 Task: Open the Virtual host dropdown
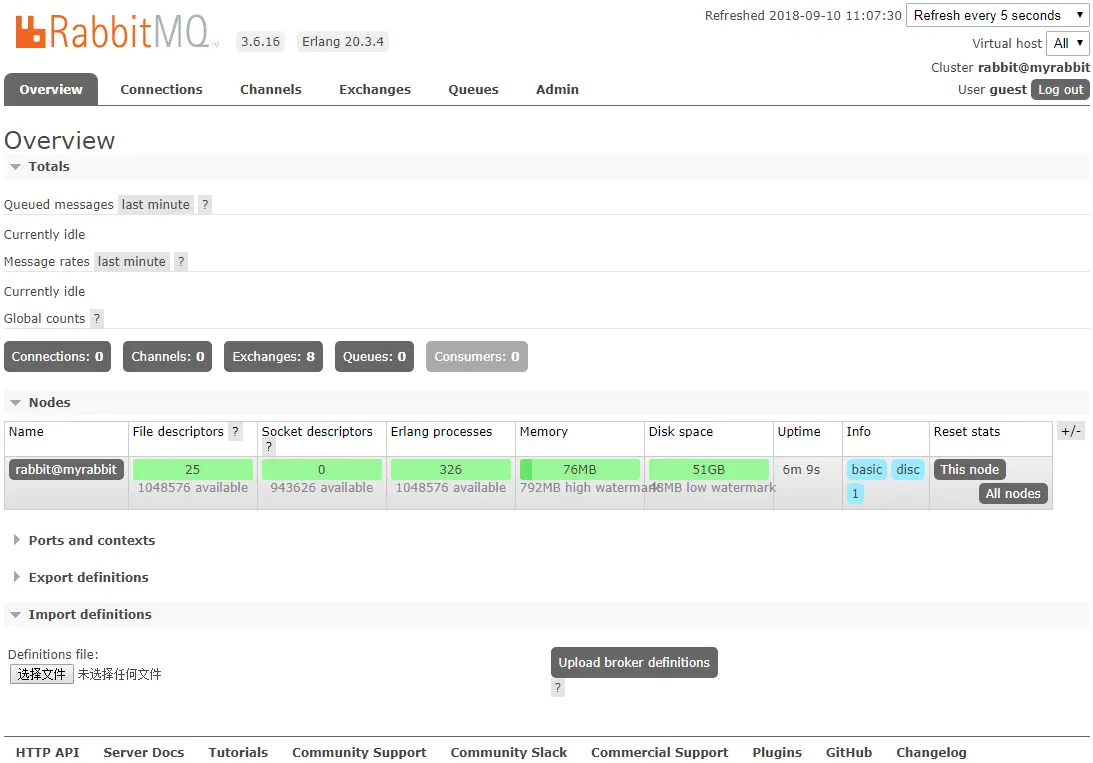[1067, 43]
